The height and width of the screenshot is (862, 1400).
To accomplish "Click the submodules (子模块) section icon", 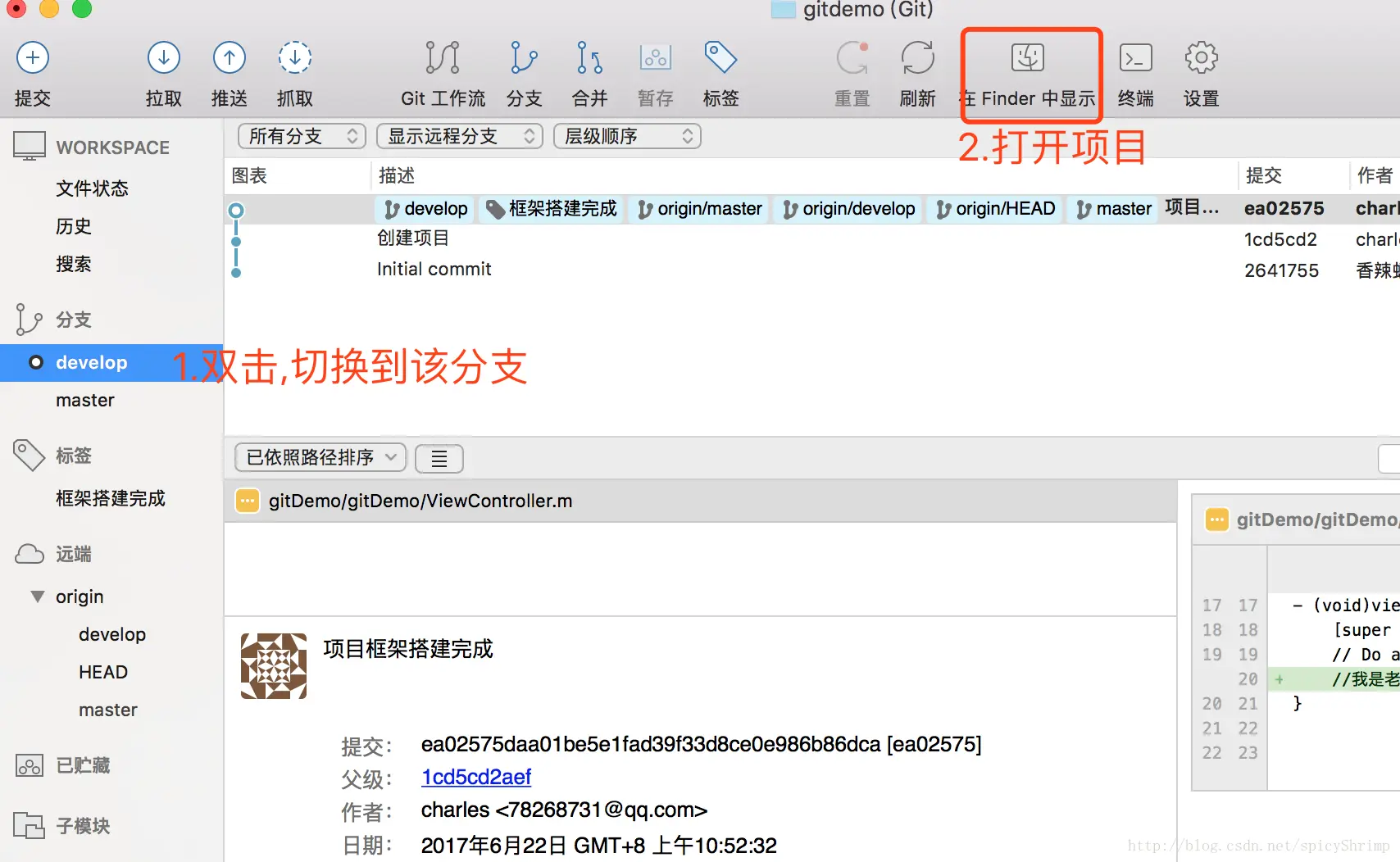I will (30, 825).
